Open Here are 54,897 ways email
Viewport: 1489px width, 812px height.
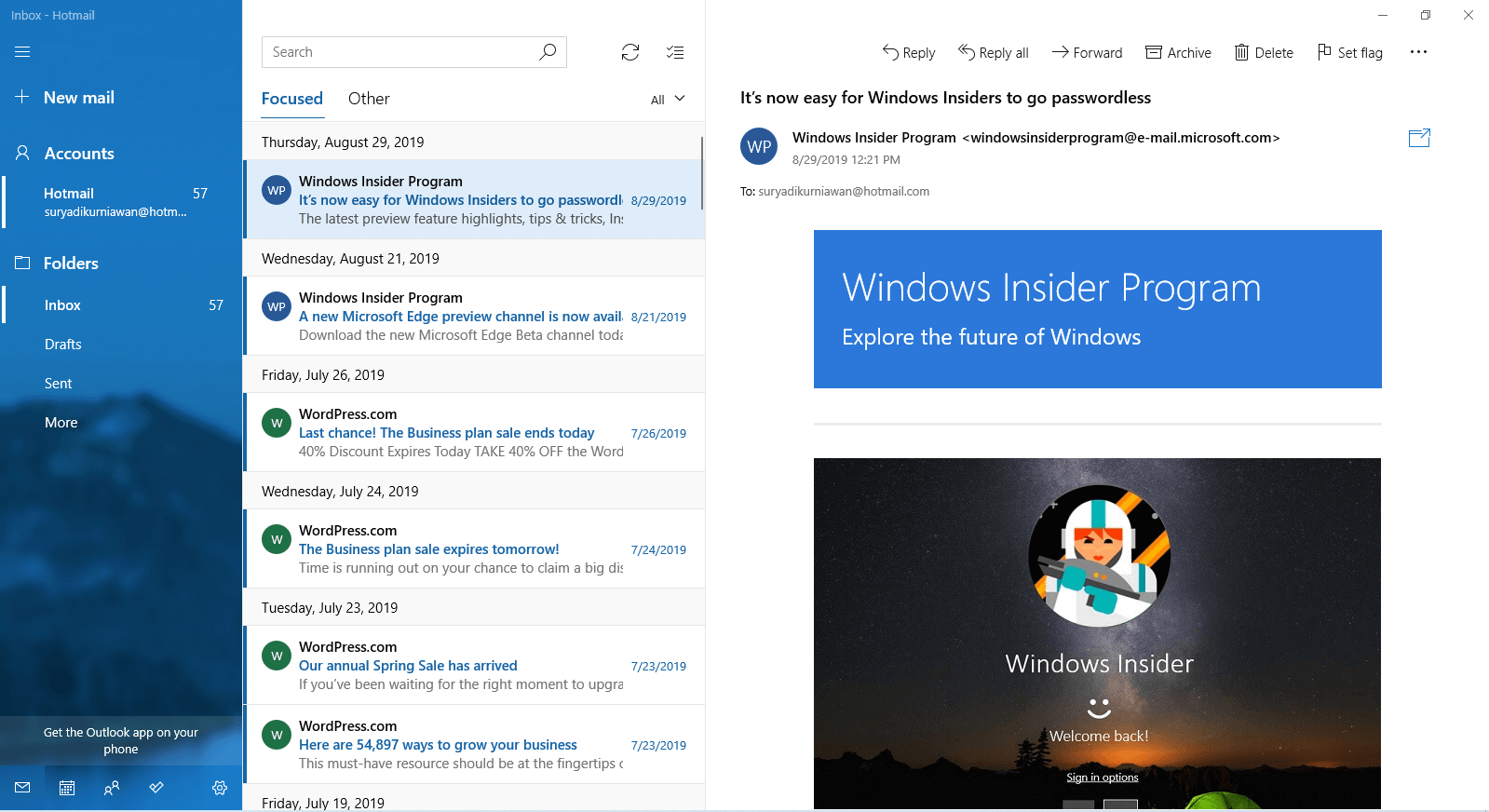click(x=475, y=744)
